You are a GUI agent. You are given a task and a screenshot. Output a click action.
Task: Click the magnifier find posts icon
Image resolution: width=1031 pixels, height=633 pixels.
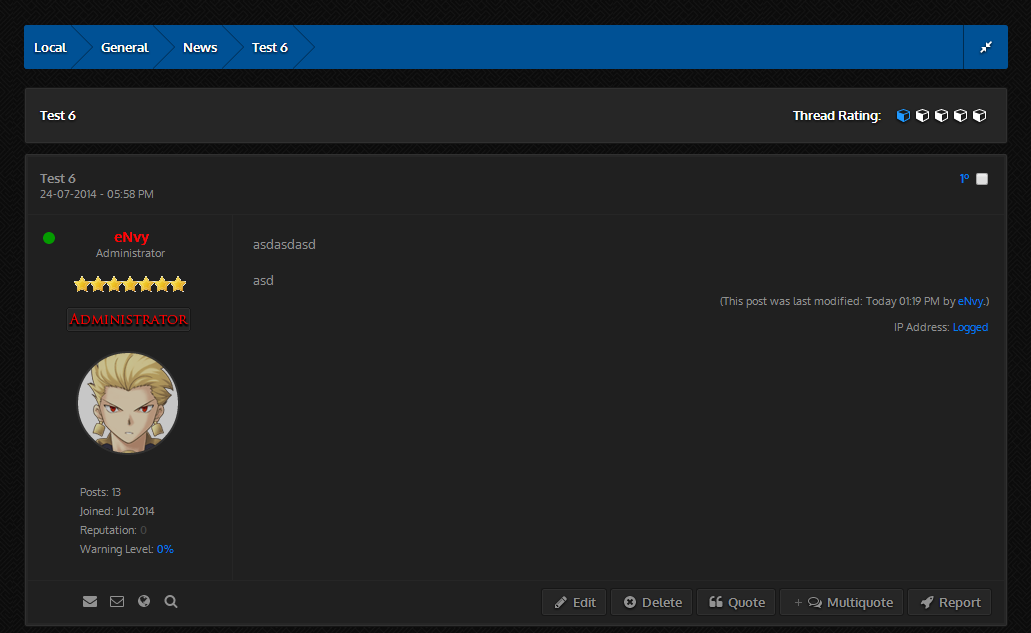[171, 602]
